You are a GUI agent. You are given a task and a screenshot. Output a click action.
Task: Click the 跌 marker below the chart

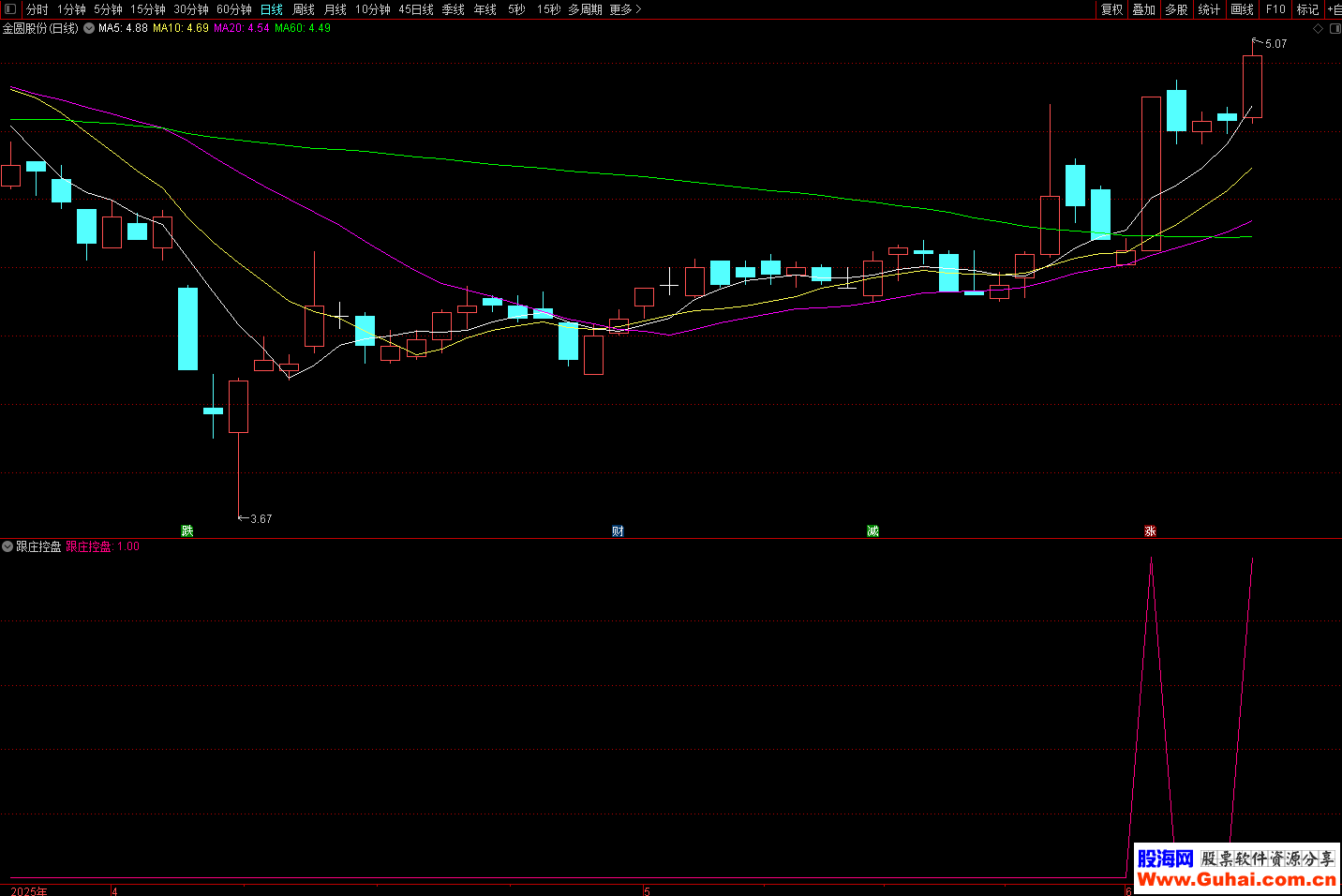tap(187, 530)
